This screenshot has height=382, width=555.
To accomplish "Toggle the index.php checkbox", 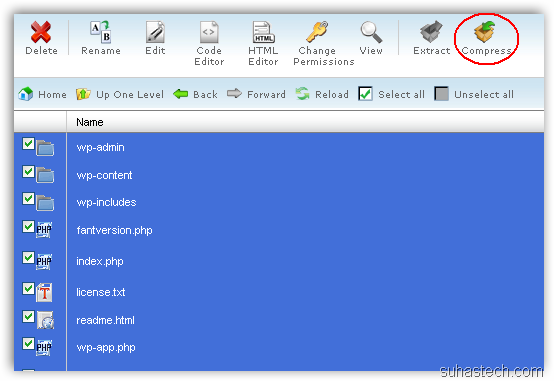I will click(28, 257).
